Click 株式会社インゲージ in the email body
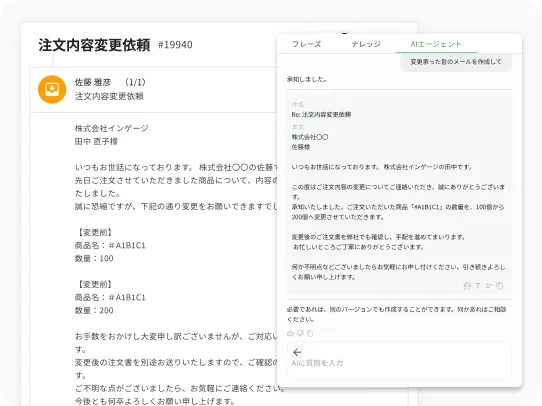Image resolution: width=542 pixels, height=406 pixels. 112,129
